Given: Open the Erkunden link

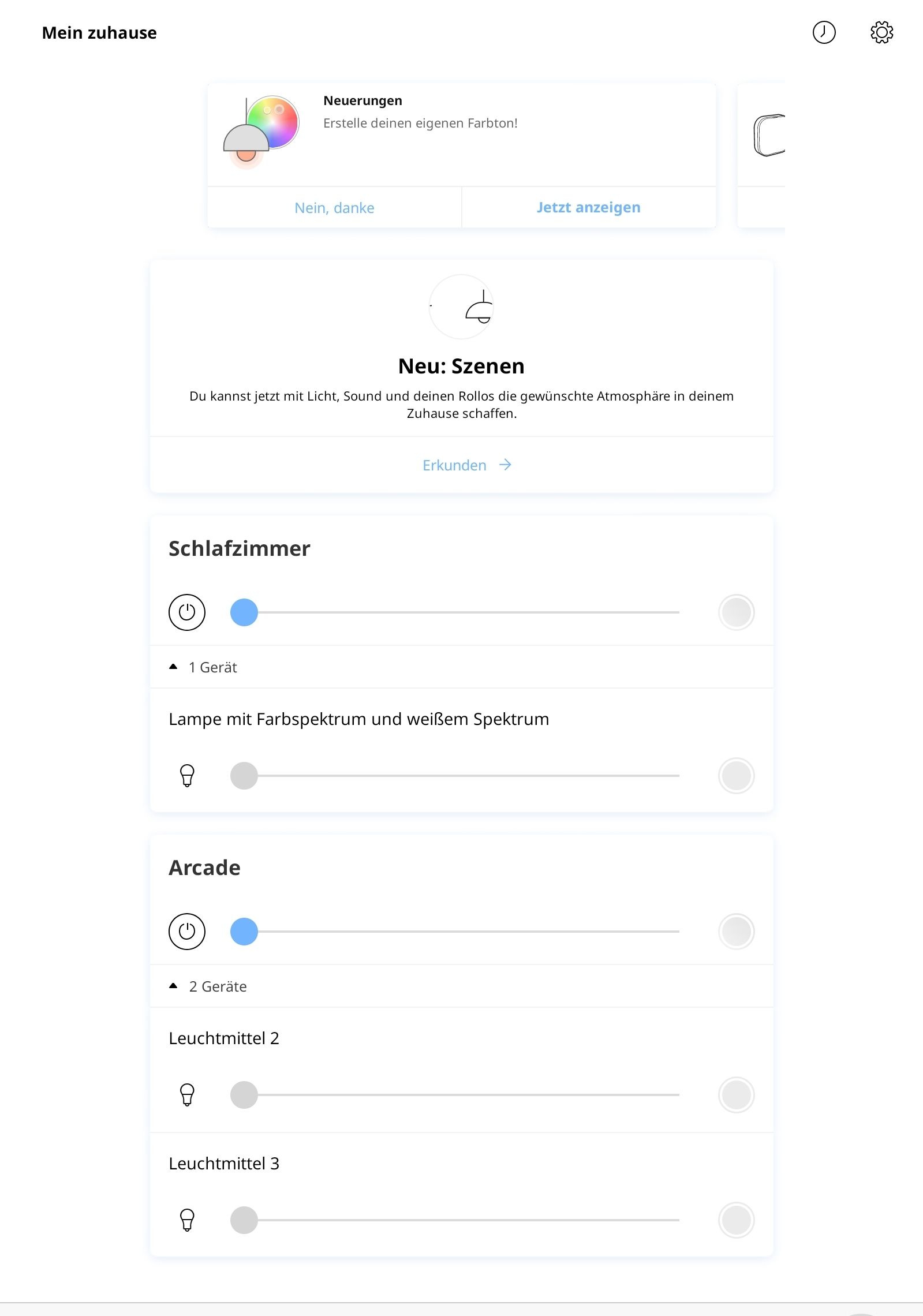Looking at the screenshot, I should (x=466, y=465).
